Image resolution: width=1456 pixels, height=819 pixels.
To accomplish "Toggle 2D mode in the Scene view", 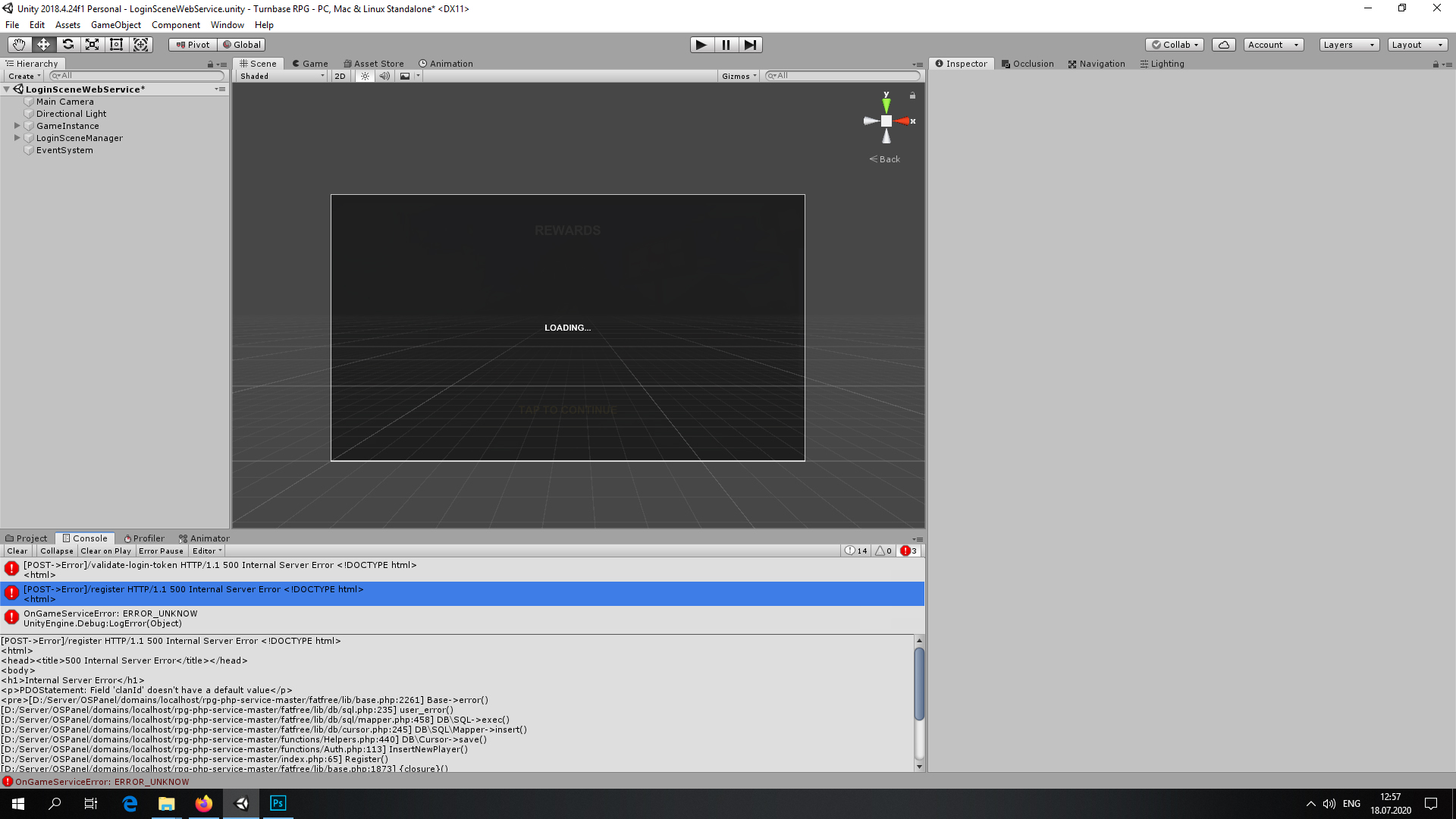I will (340, 76).
